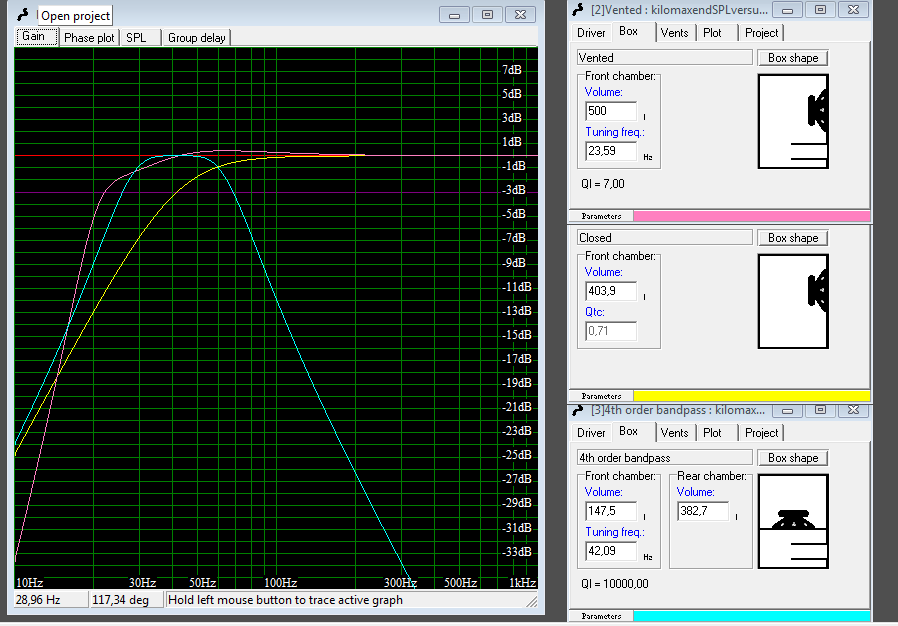Viewport: 898px width, 626px height.
Task: Click cyan color bar of bandpass design
Action: tap(751, 616)
